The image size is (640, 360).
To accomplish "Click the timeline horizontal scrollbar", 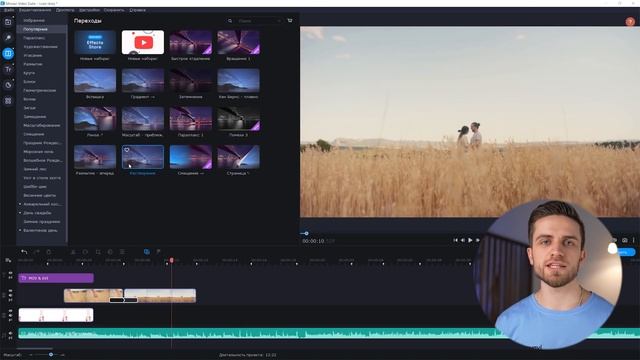I will 35,349.
